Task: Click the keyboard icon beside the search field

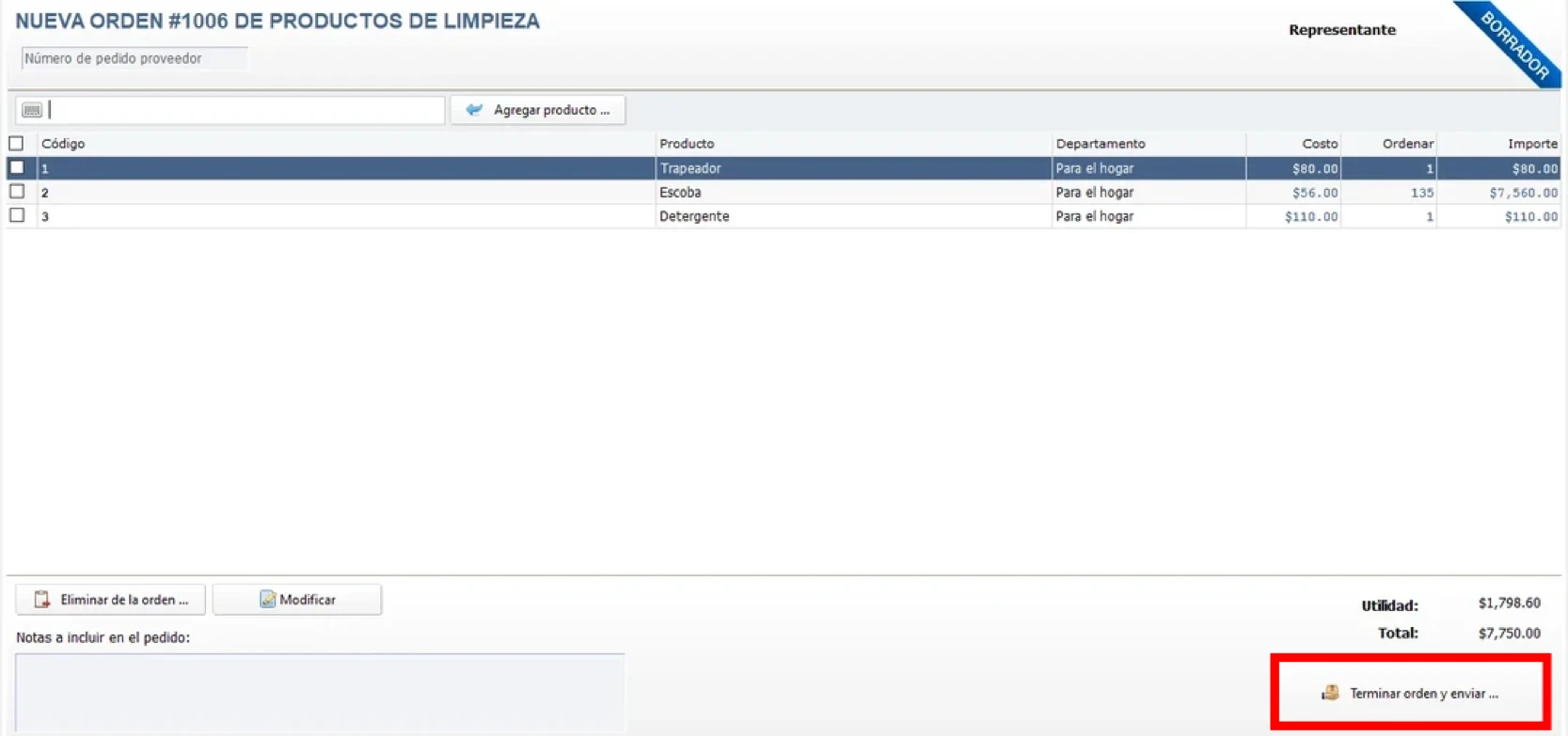Action: coord(32,110)
